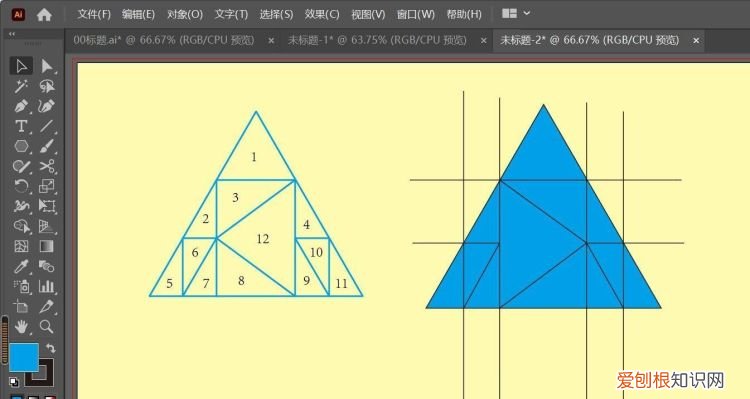Screen dimensions: 750x399
Task: Select the Rotate tool
Action: point(21,186)
